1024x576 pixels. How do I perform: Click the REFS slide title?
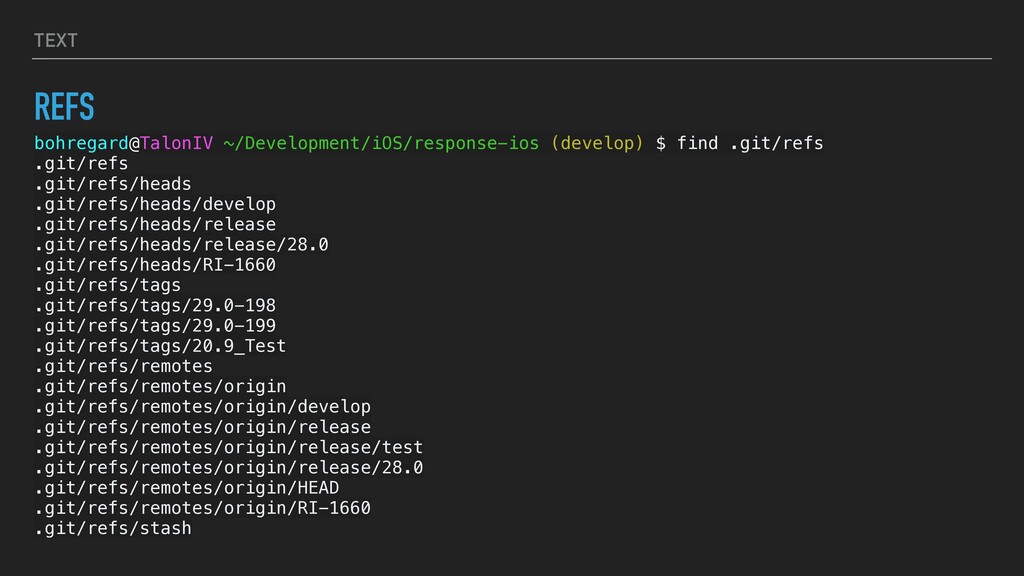point(64,105)
